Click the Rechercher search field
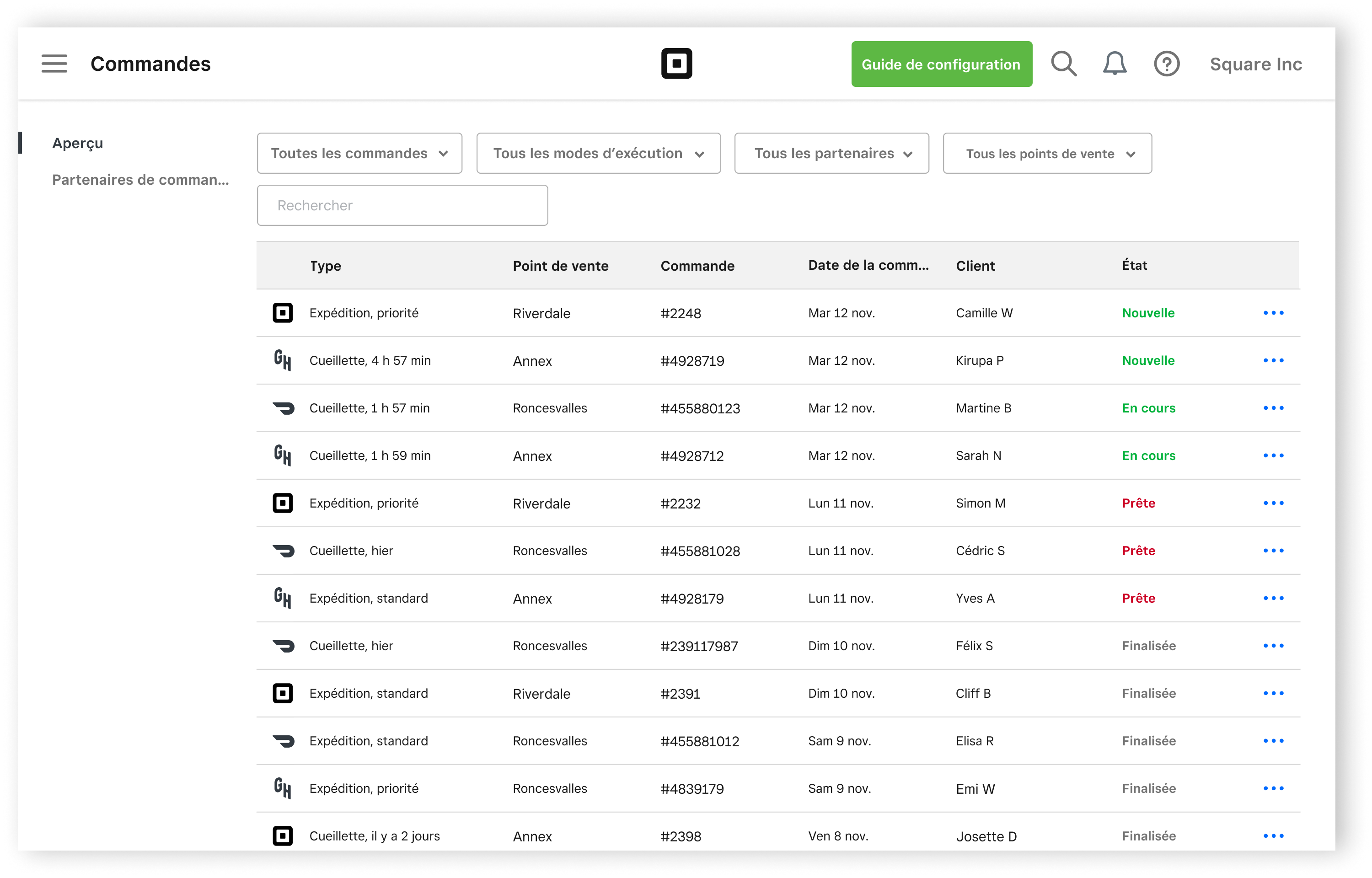Viewport: 1372px width, 878px height. [402, 205]
